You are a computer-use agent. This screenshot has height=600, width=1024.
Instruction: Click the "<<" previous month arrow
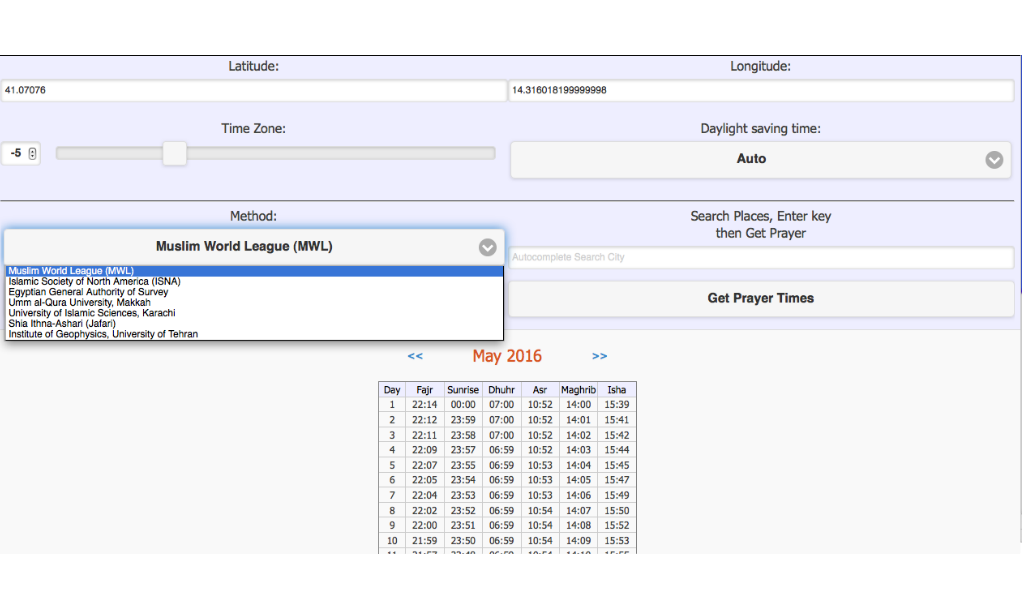[x=415, y=356]
